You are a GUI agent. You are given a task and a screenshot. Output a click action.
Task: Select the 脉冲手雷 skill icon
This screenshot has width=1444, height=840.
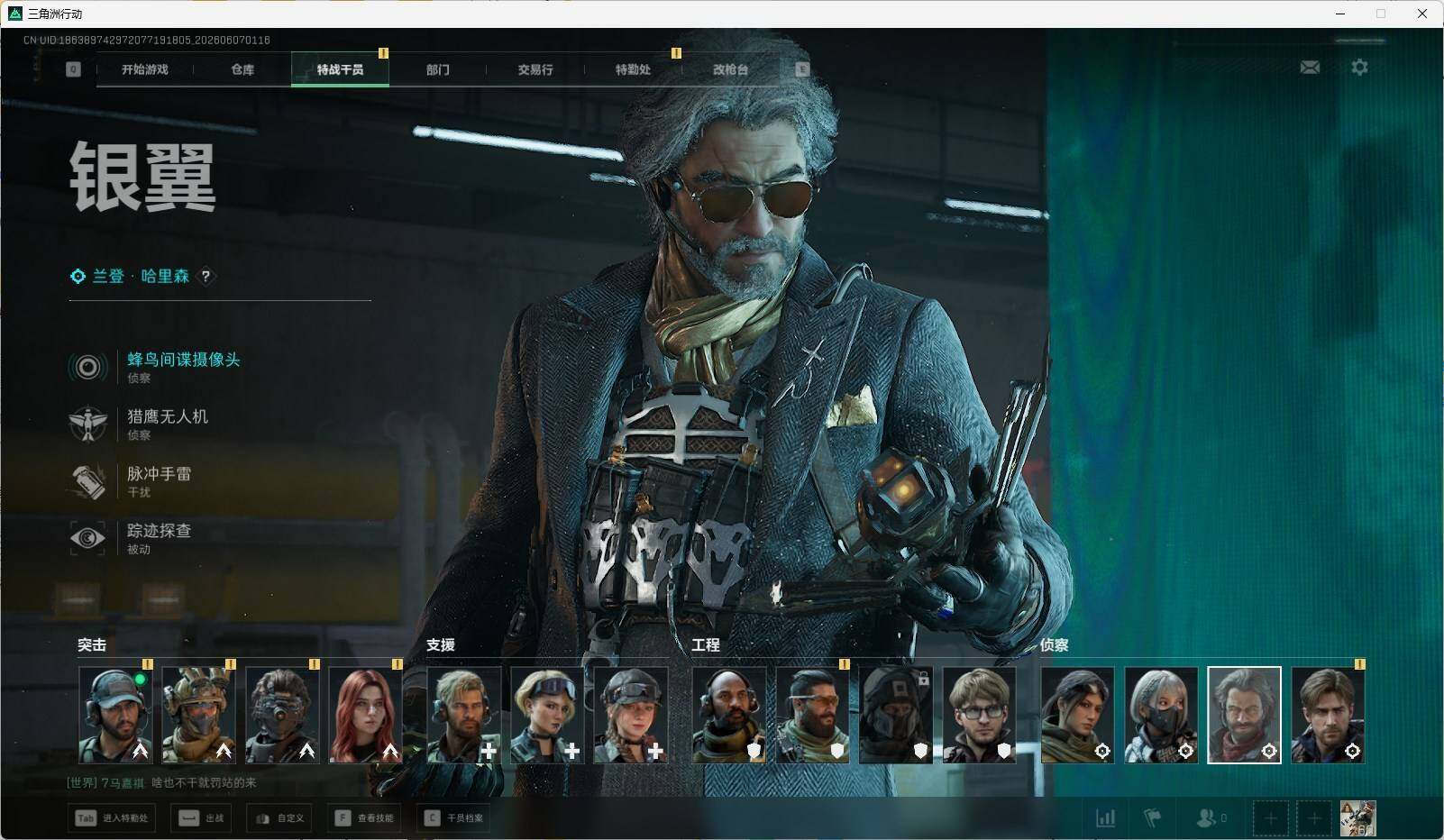(x=87, y=481)
